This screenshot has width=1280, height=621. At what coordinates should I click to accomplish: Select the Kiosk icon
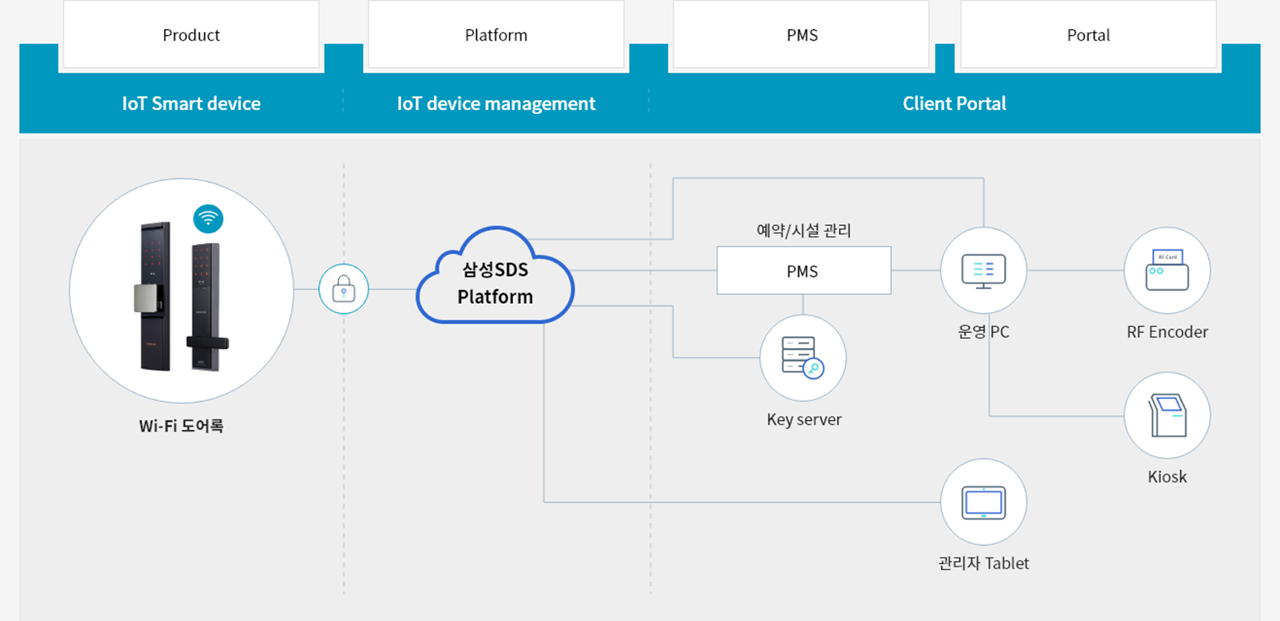click(x=1167, y=416)
